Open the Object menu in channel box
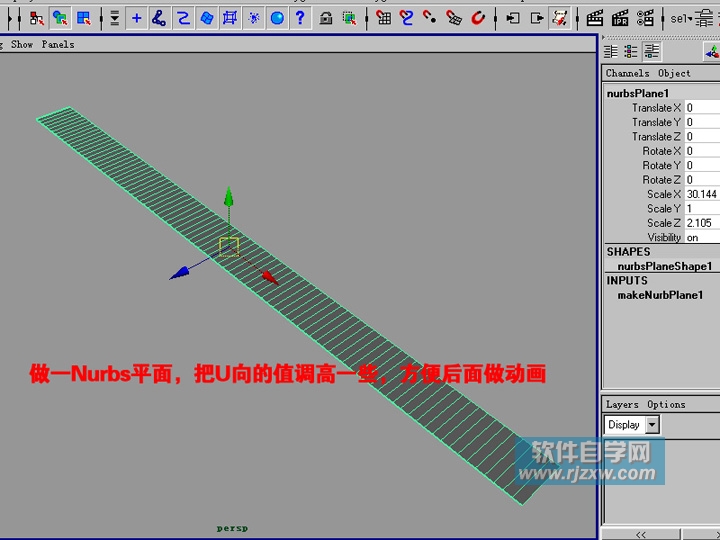This screenshot has height=540, width=720. 674,73
